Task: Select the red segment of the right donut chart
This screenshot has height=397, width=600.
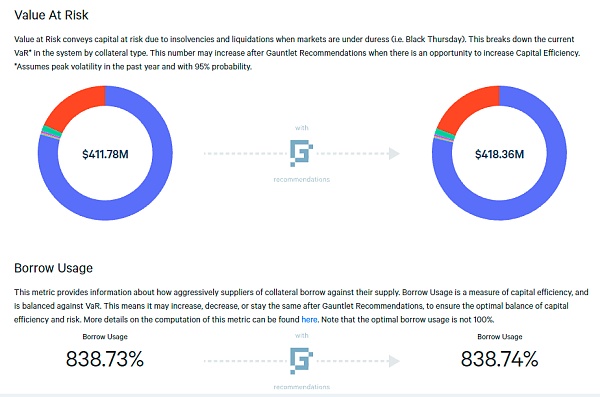Action: point(468,105)
